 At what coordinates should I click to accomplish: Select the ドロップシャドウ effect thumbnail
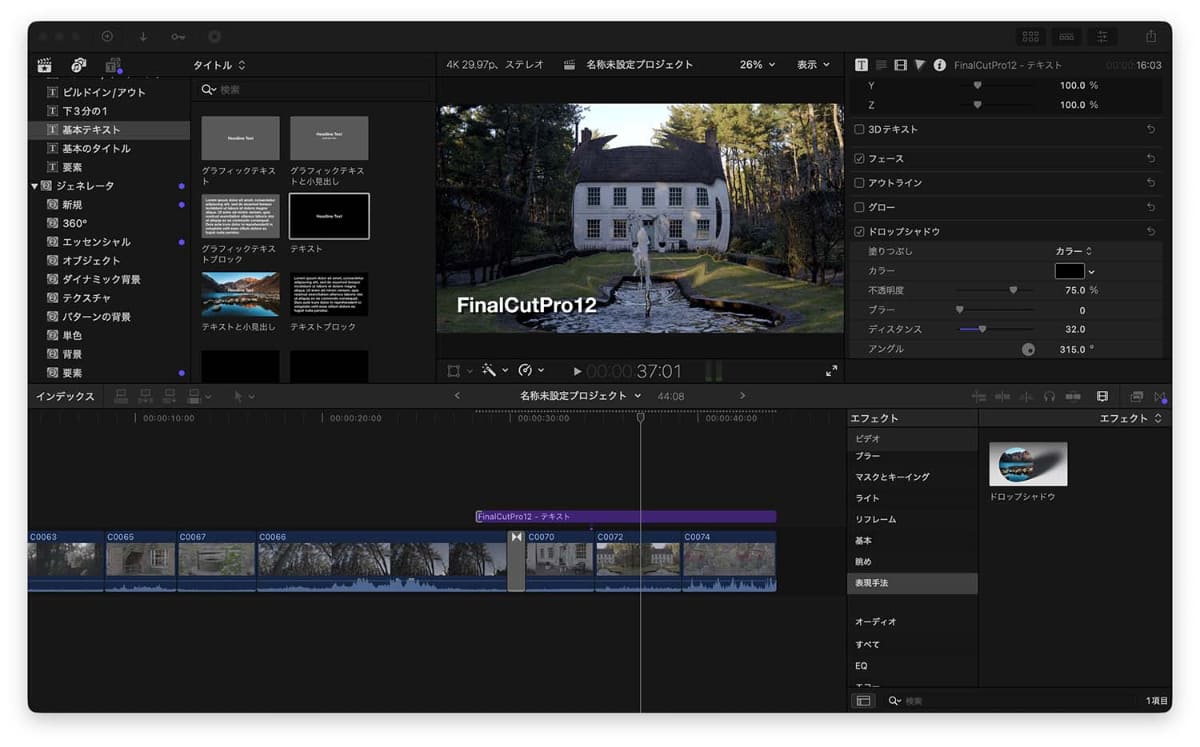point(1028,465)
